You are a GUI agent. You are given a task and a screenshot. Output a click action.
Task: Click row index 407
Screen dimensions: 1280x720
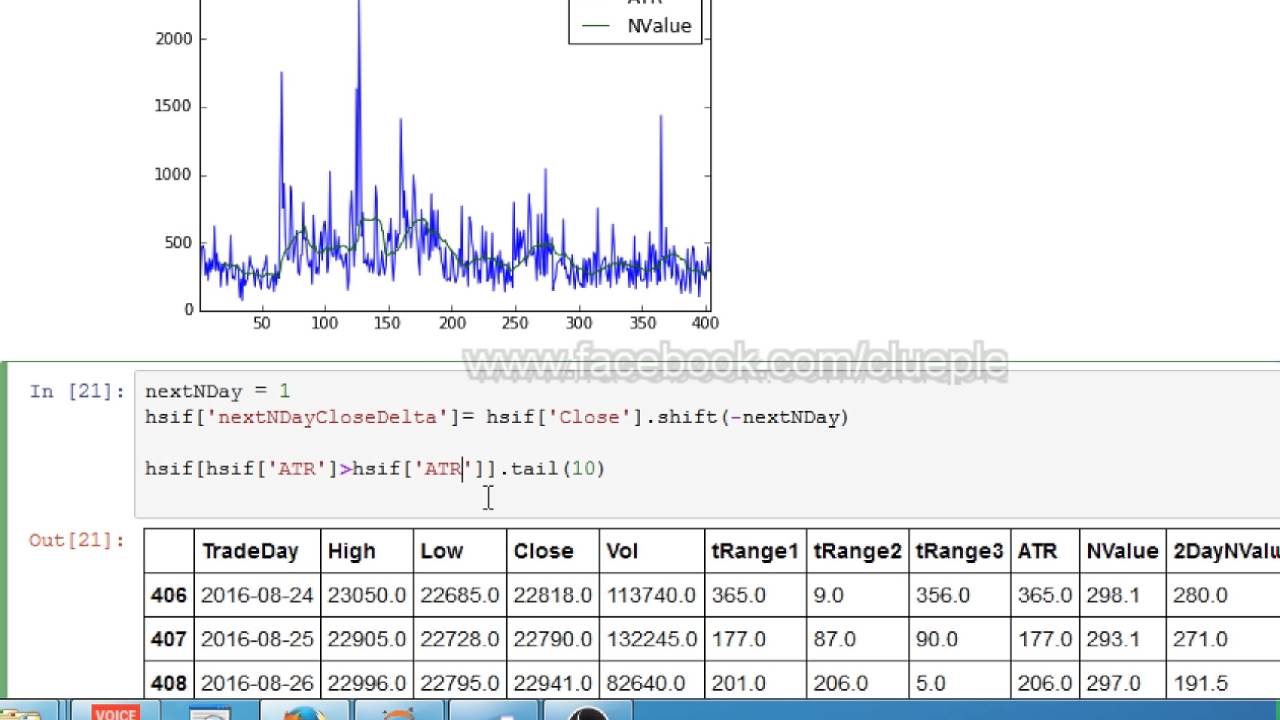[169, 639]
